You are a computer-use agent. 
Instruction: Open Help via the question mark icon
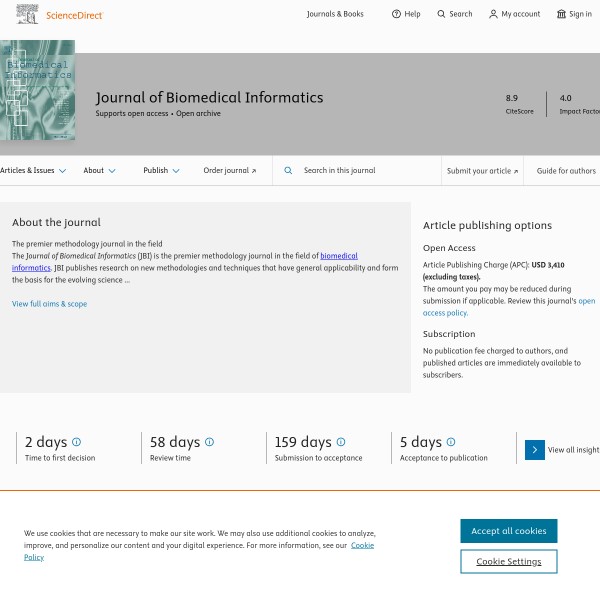coord(396,14)
